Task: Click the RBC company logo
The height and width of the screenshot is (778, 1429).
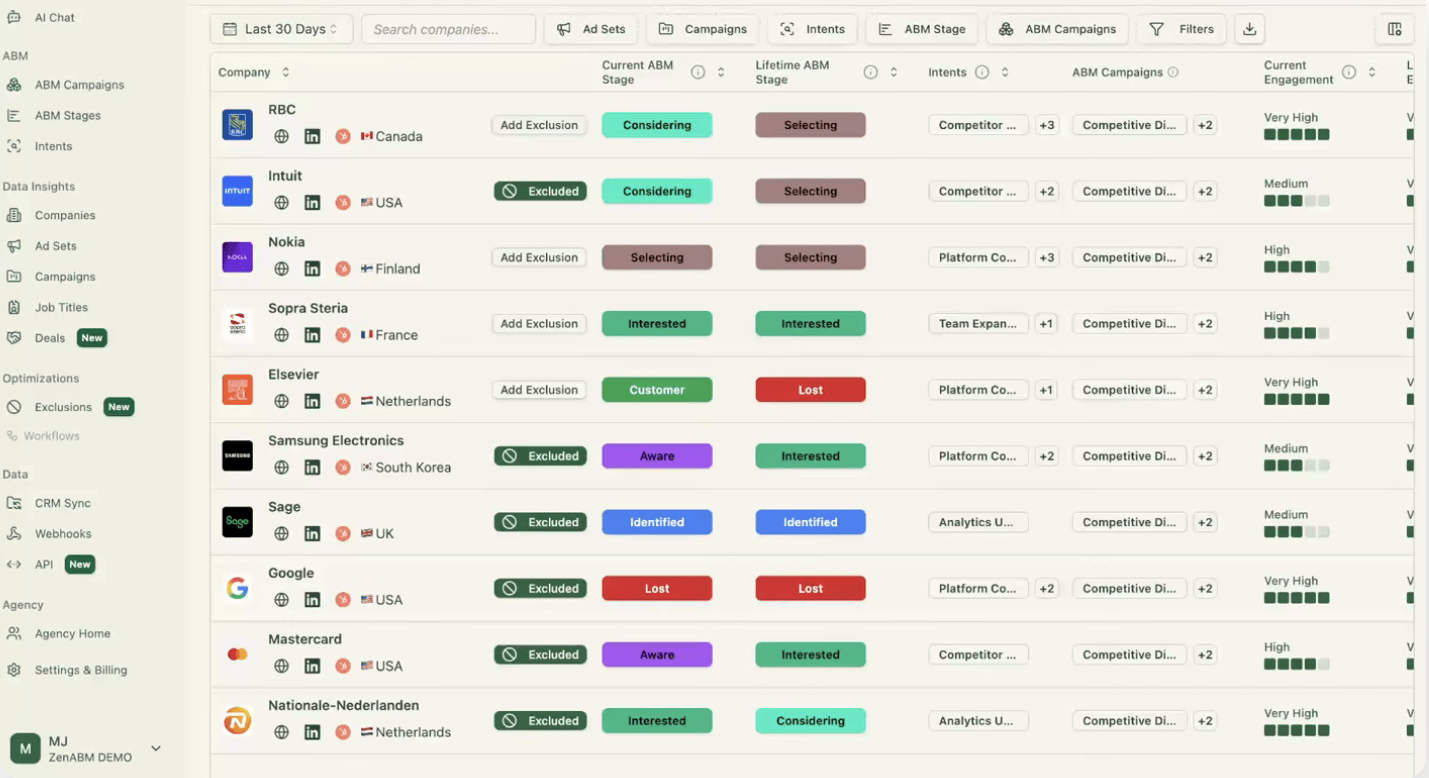Action: 237,125
